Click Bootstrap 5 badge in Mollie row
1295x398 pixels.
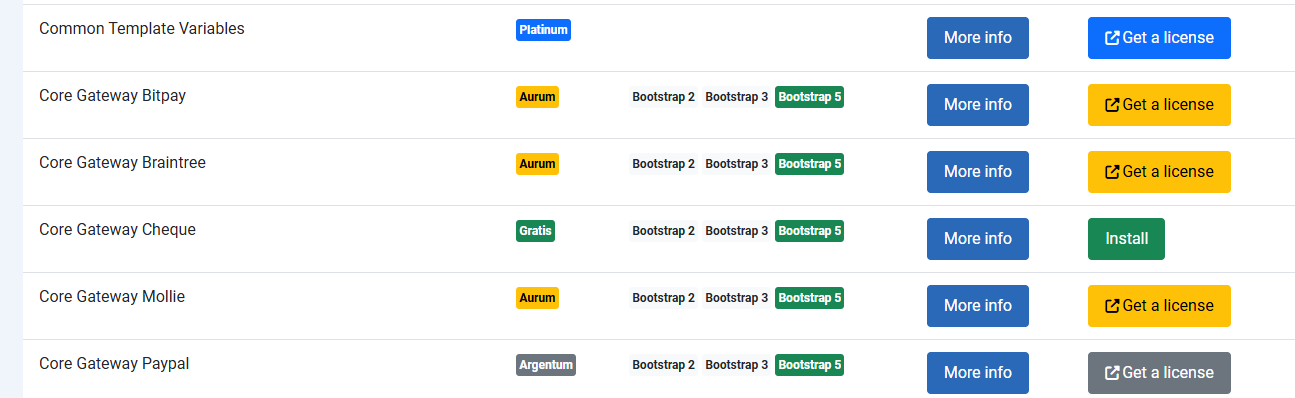pyautogui.click(x=809, y=298)
